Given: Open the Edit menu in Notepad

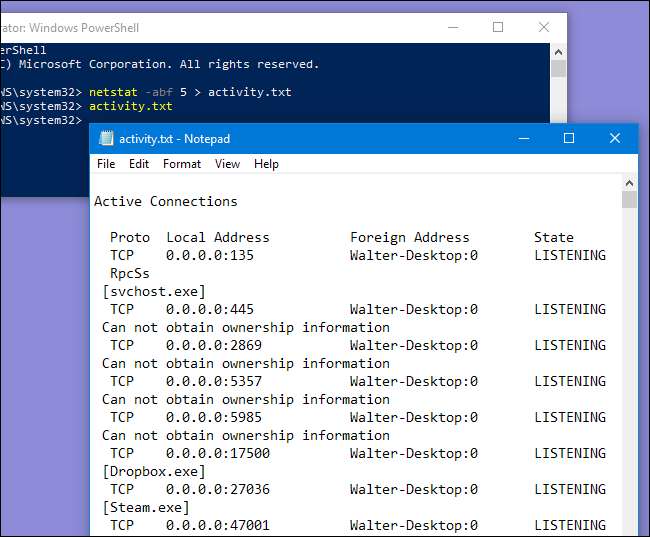Looking at the screenshot, I should point(139,164).
